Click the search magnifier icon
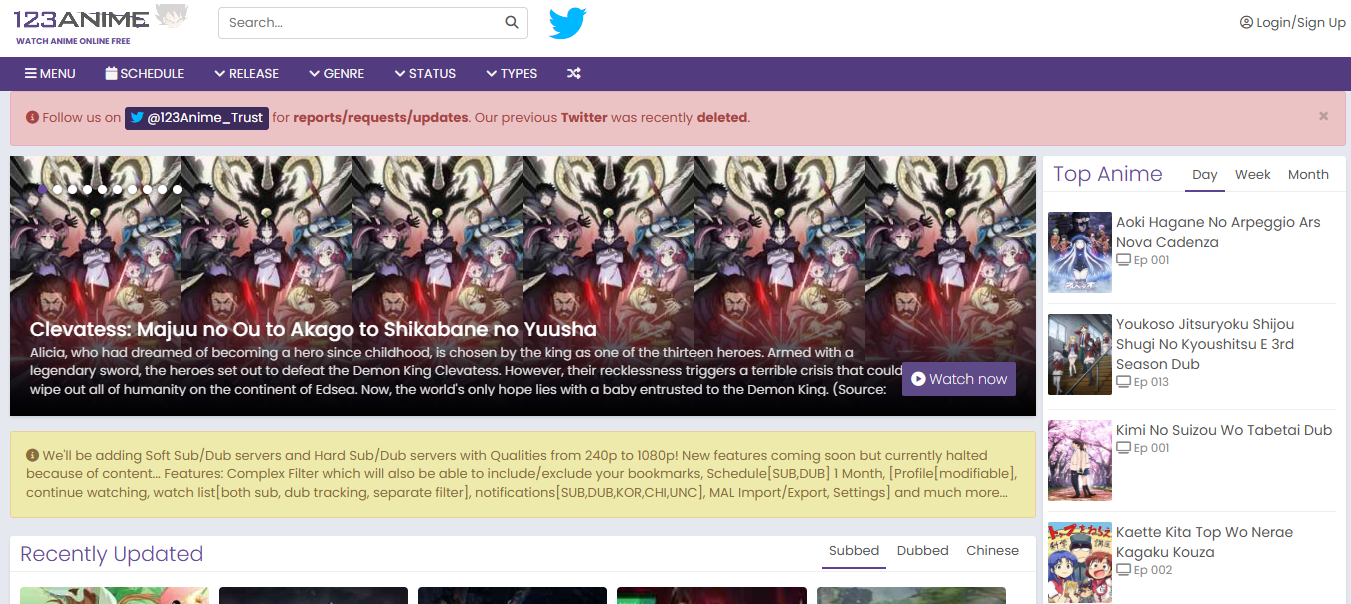The height and width of the screenshot is (604, 1351). coord(512,22)
